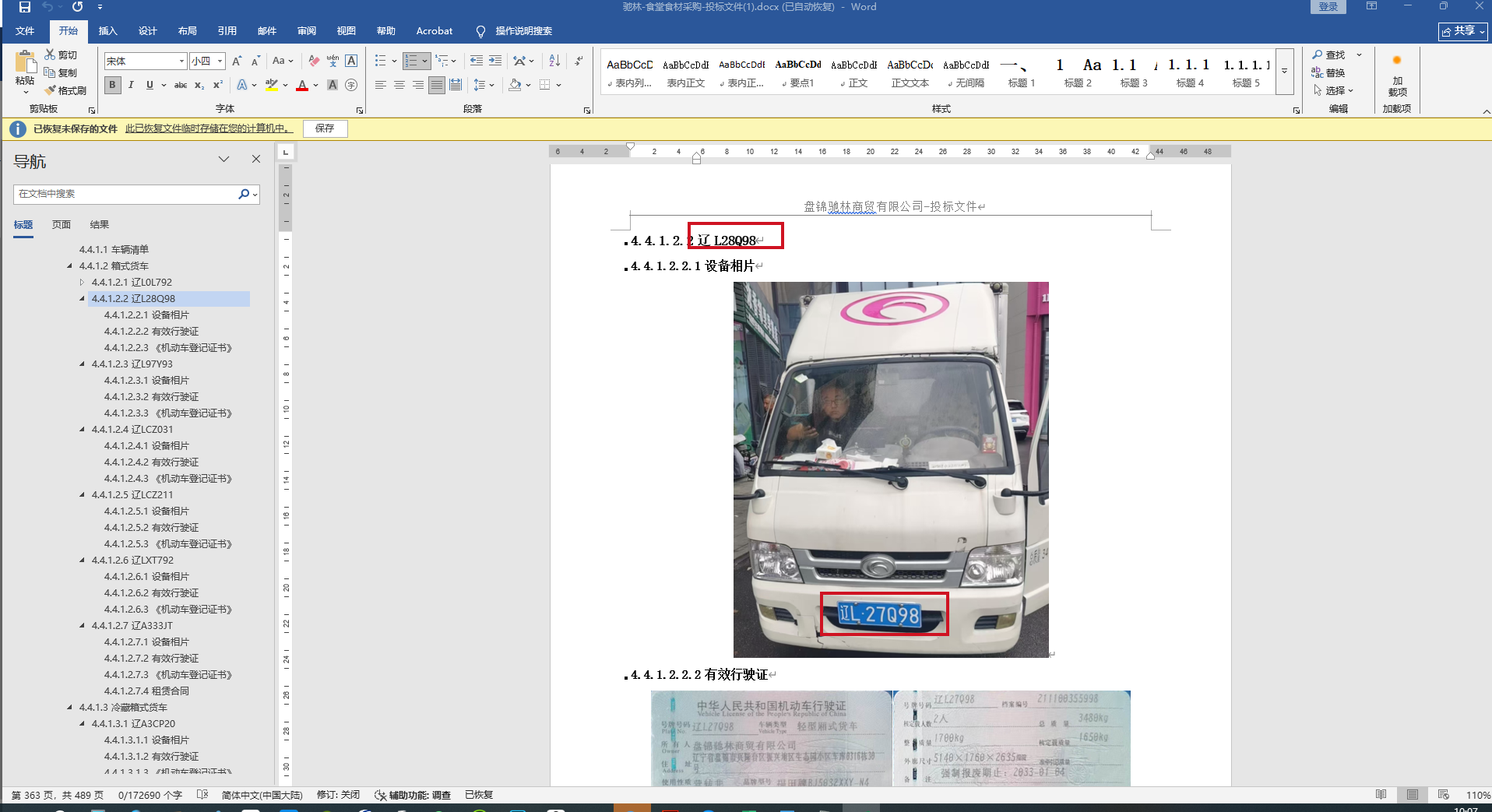Click the Paste (粘贴) clipboard icon

pos(25,62)
